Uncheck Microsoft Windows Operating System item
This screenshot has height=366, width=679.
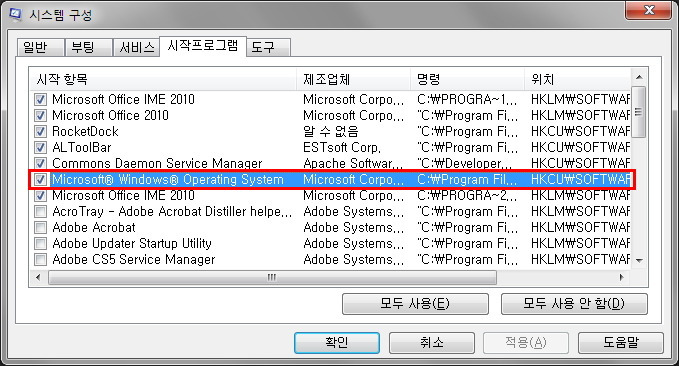40,179
